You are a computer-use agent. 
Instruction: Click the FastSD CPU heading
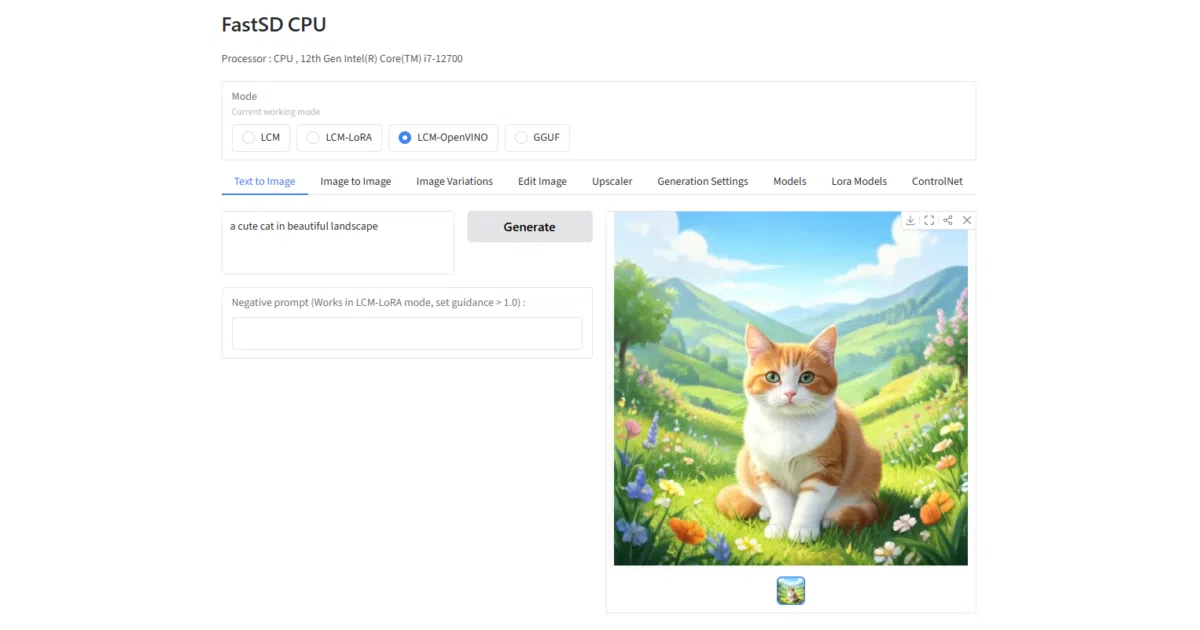(274, 24)
